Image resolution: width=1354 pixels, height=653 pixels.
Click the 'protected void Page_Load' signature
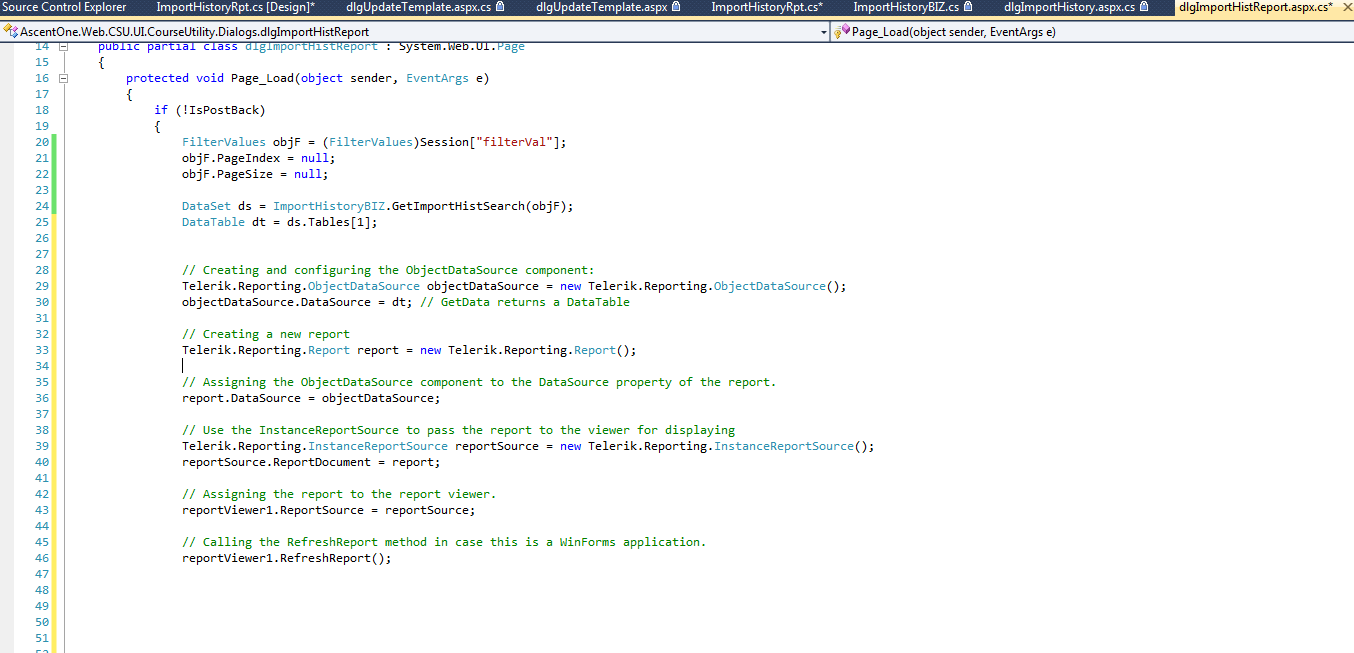(x=307, y=78)
